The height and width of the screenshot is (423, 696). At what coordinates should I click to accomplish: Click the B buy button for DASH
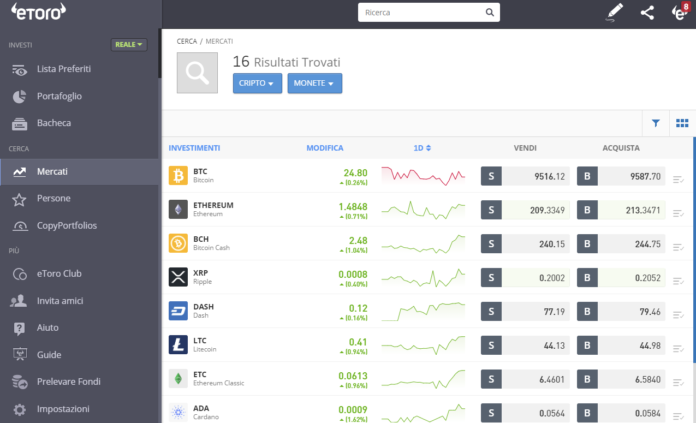pyautogui.click(x=587, y=312)
